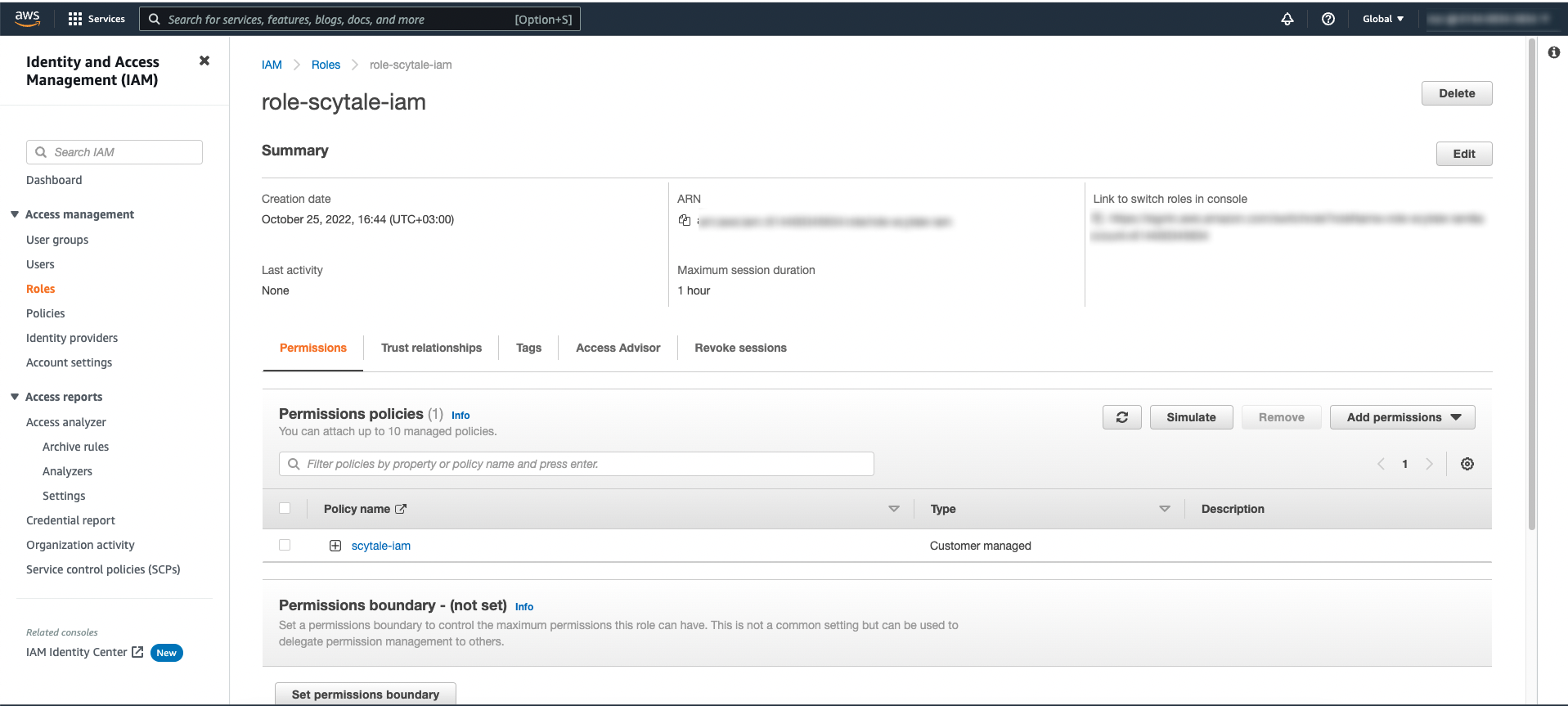Click the 'Customer managed' type cell
This screenshot has width=1568, height=706.
pos(981,546)
